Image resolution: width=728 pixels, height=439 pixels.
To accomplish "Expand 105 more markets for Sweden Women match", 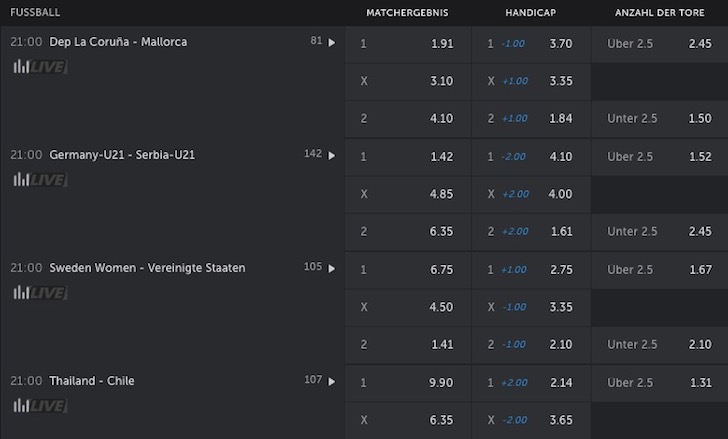I will coord(320,267).
